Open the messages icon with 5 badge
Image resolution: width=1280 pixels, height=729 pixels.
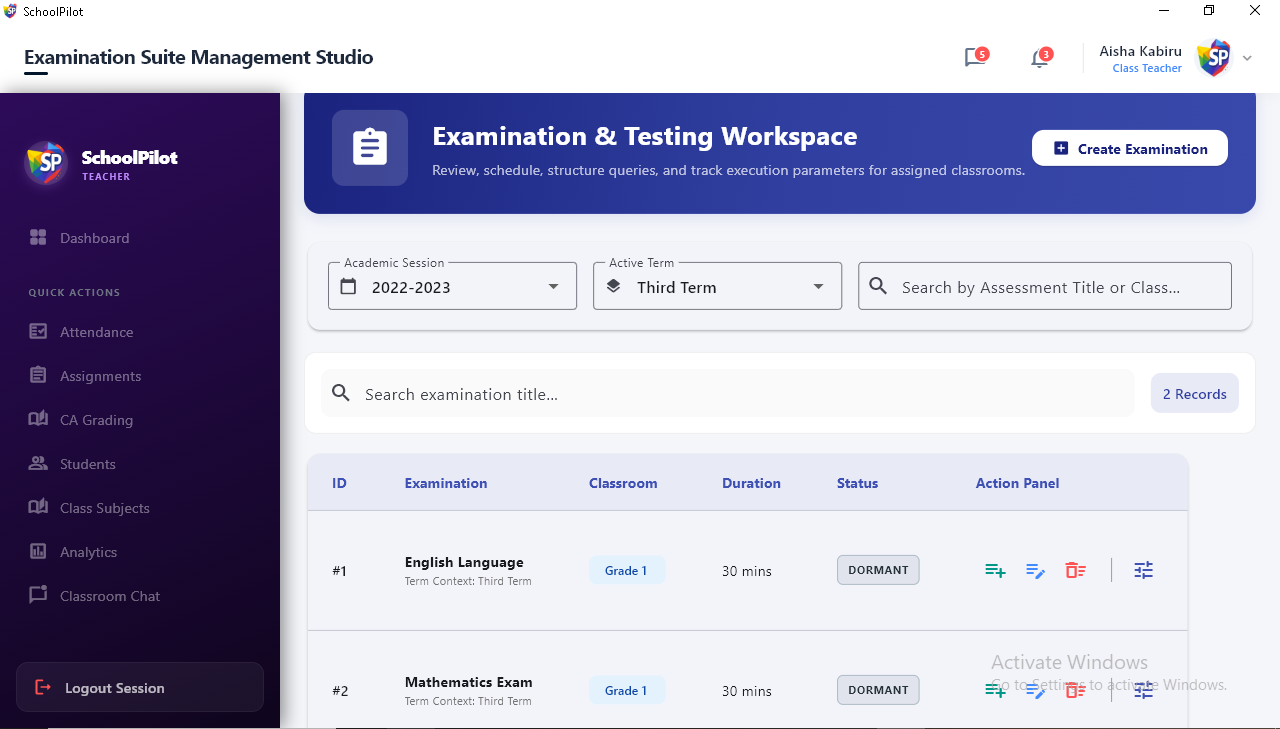click(x=975, y=58)
